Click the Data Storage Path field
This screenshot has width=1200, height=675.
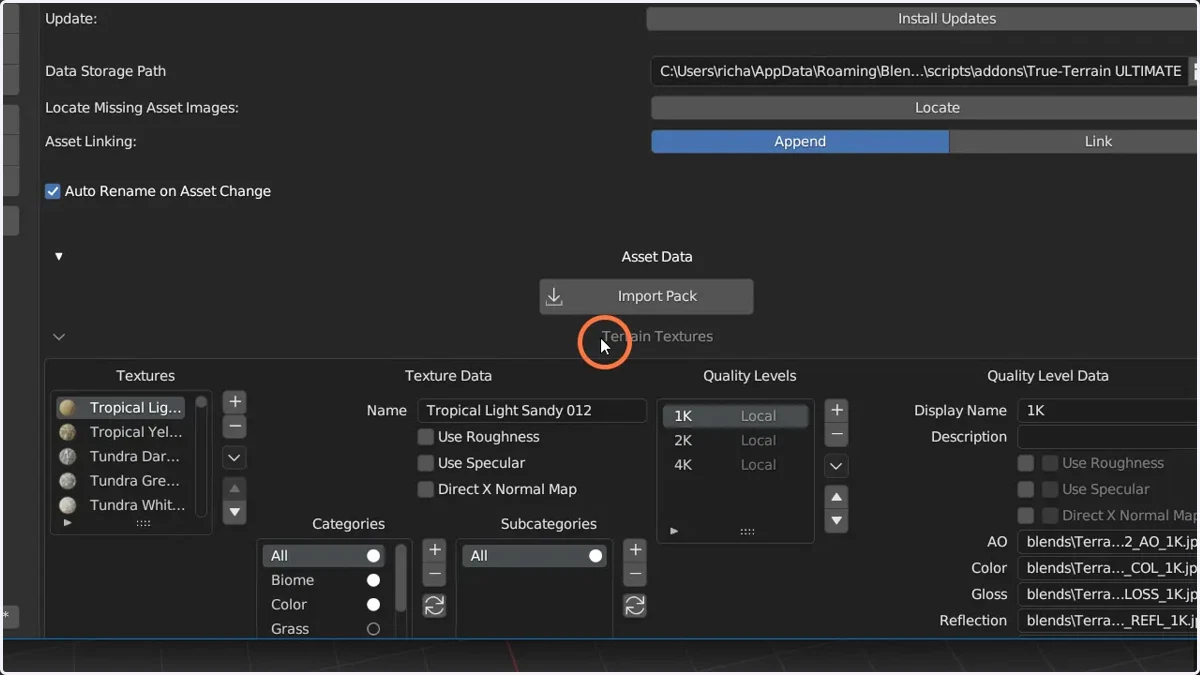point(918,71)
